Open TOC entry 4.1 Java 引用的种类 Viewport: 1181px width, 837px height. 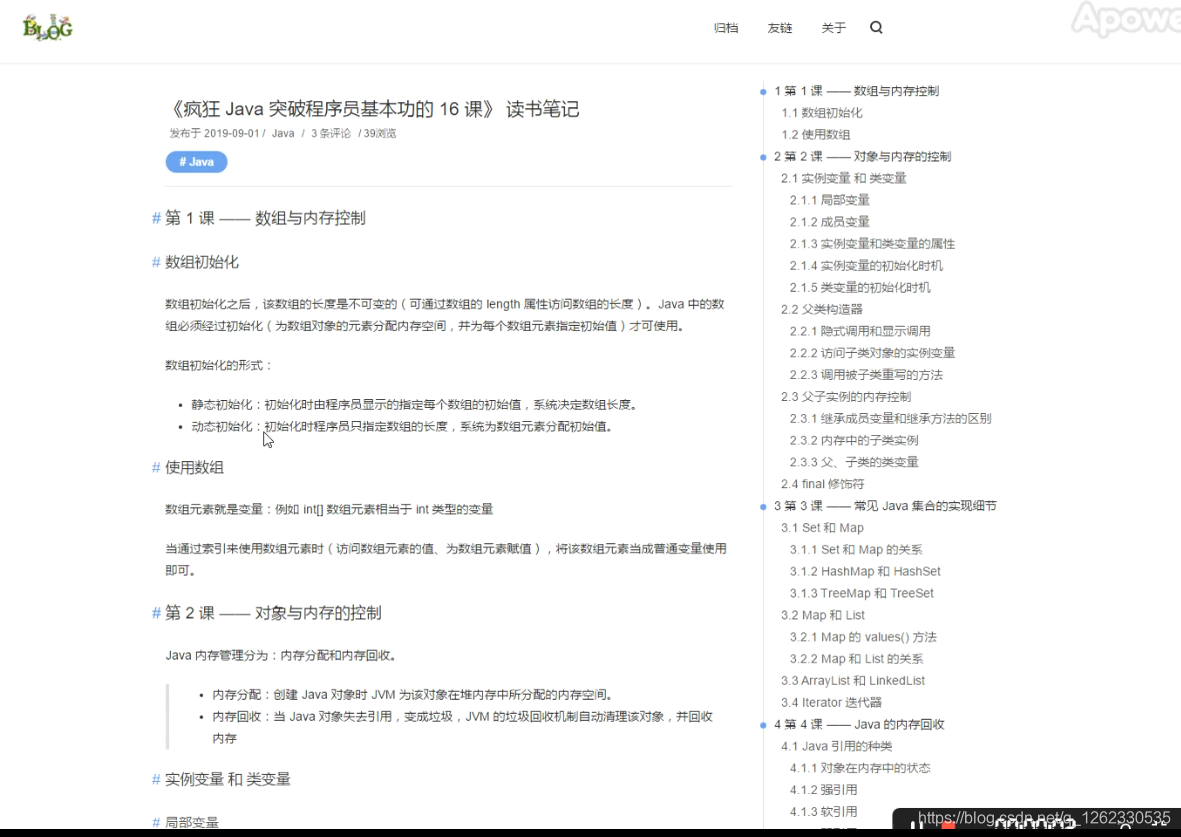(x=837, y=747)
